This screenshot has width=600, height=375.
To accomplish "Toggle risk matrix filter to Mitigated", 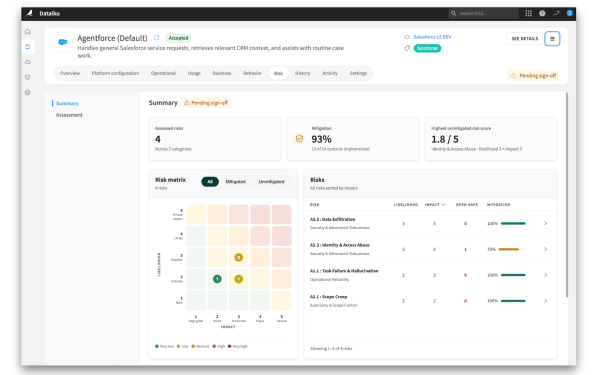I will (235, 182).
